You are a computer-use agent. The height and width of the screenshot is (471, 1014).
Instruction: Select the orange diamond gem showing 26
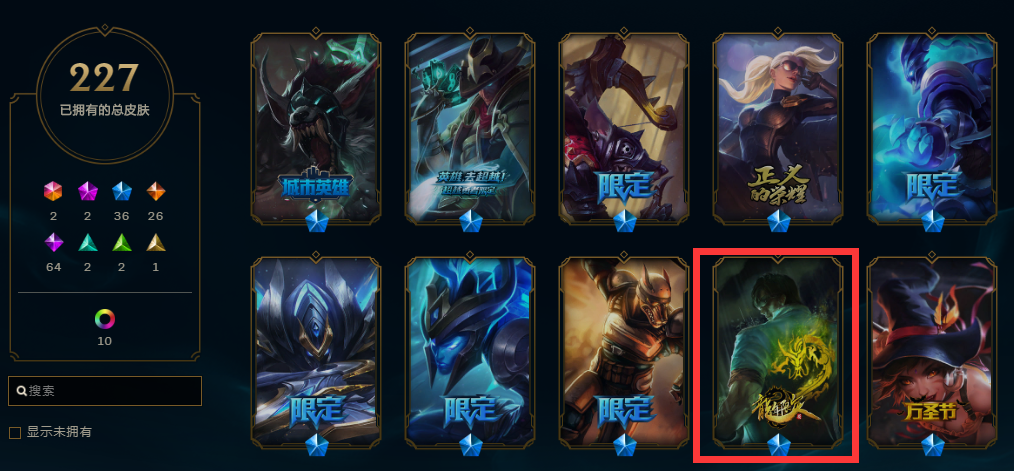[155, 192]
